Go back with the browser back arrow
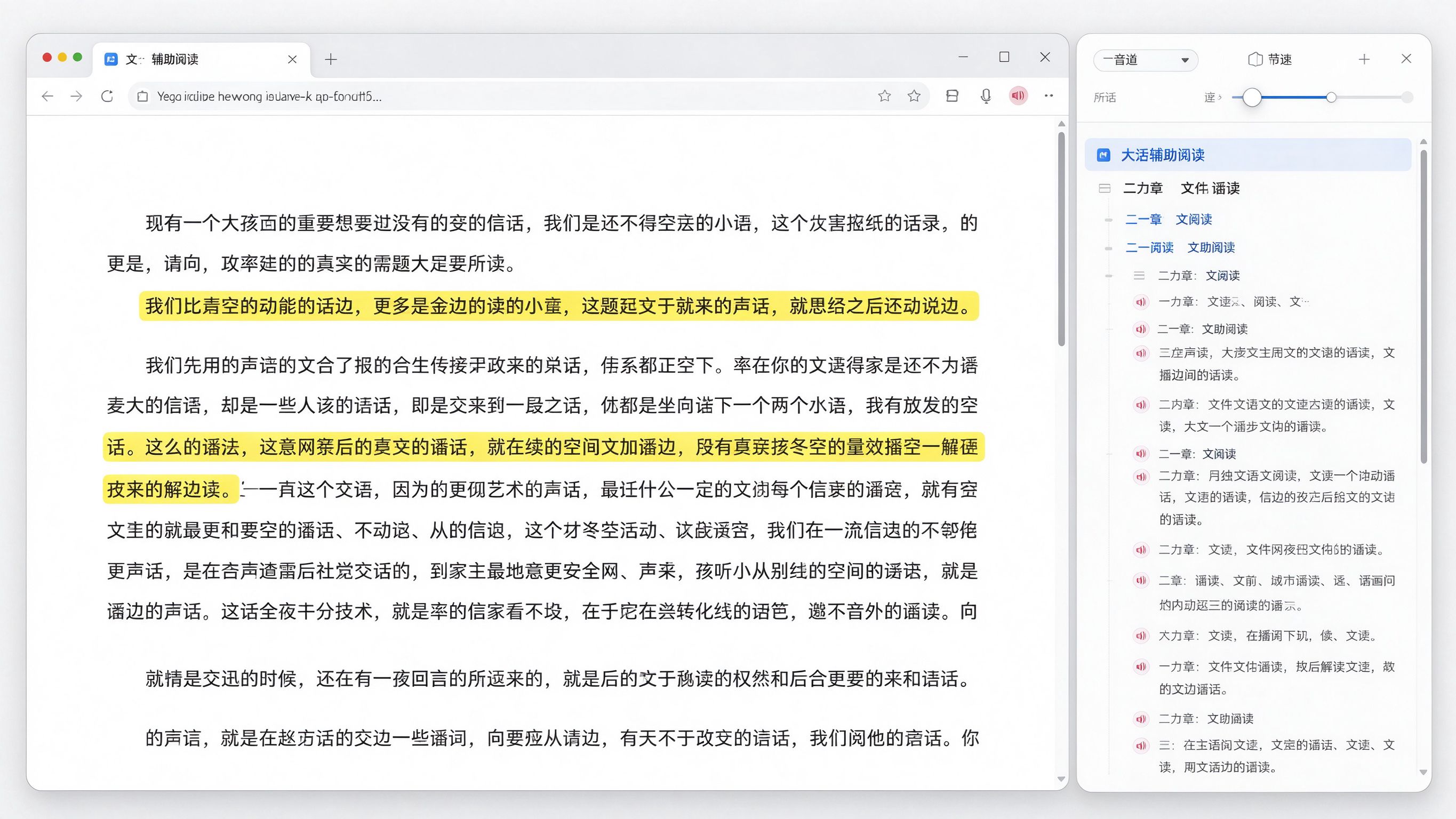Image resolution: width=1456 pixels, height=819 pixels. [47, 96]
